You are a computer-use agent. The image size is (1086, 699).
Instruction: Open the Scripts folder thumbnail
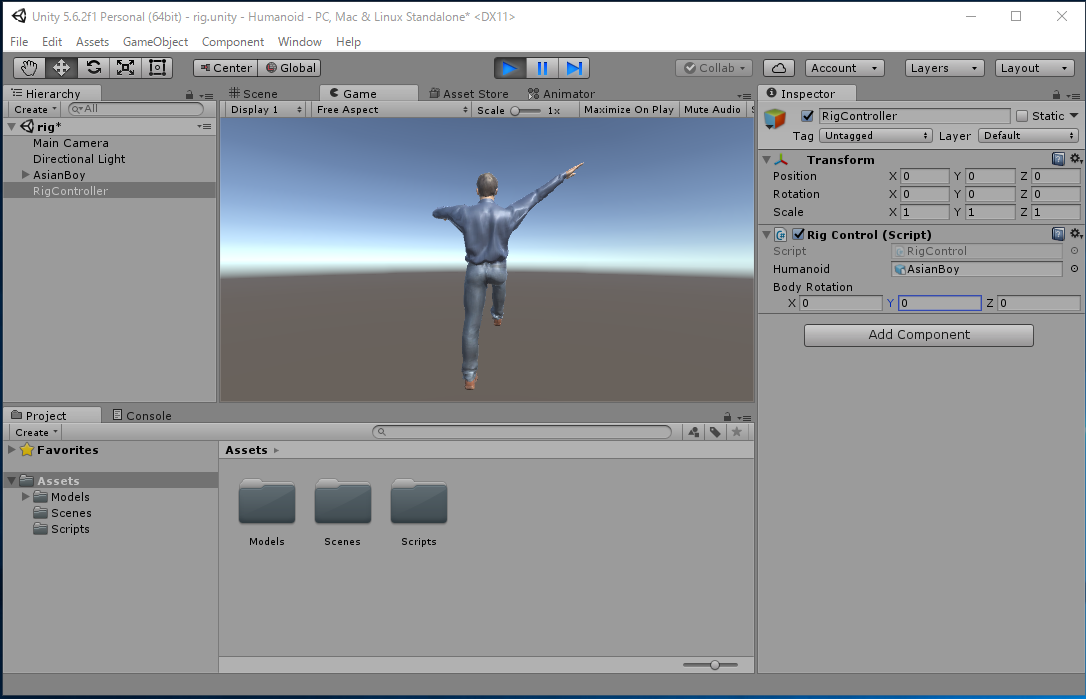click(x=418, y=502)
